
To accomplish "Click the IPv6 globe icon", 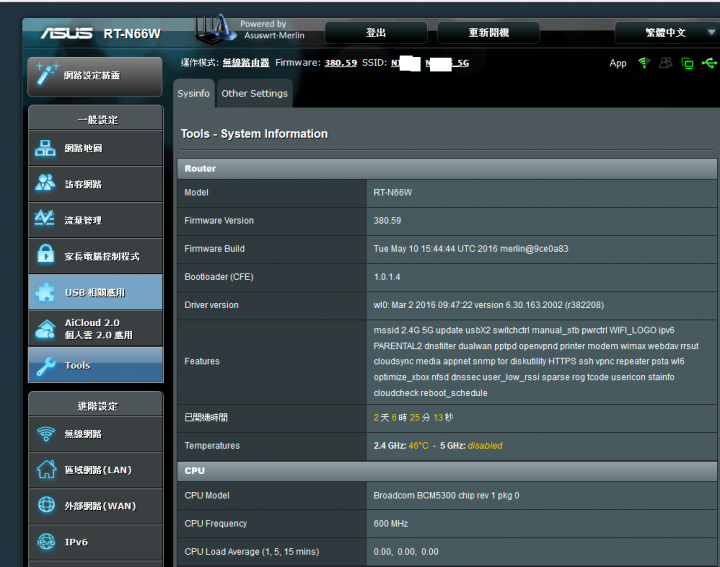I will click(46, 541).
